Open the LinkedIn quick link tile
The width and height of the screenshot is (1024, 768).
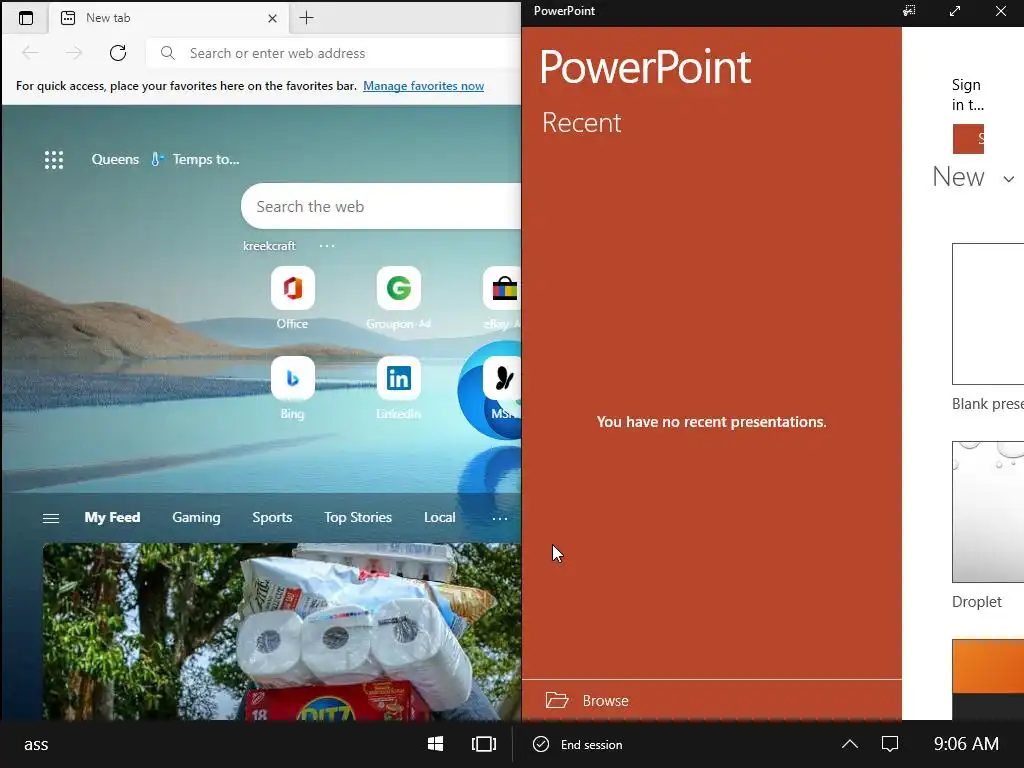click(398, 378)
